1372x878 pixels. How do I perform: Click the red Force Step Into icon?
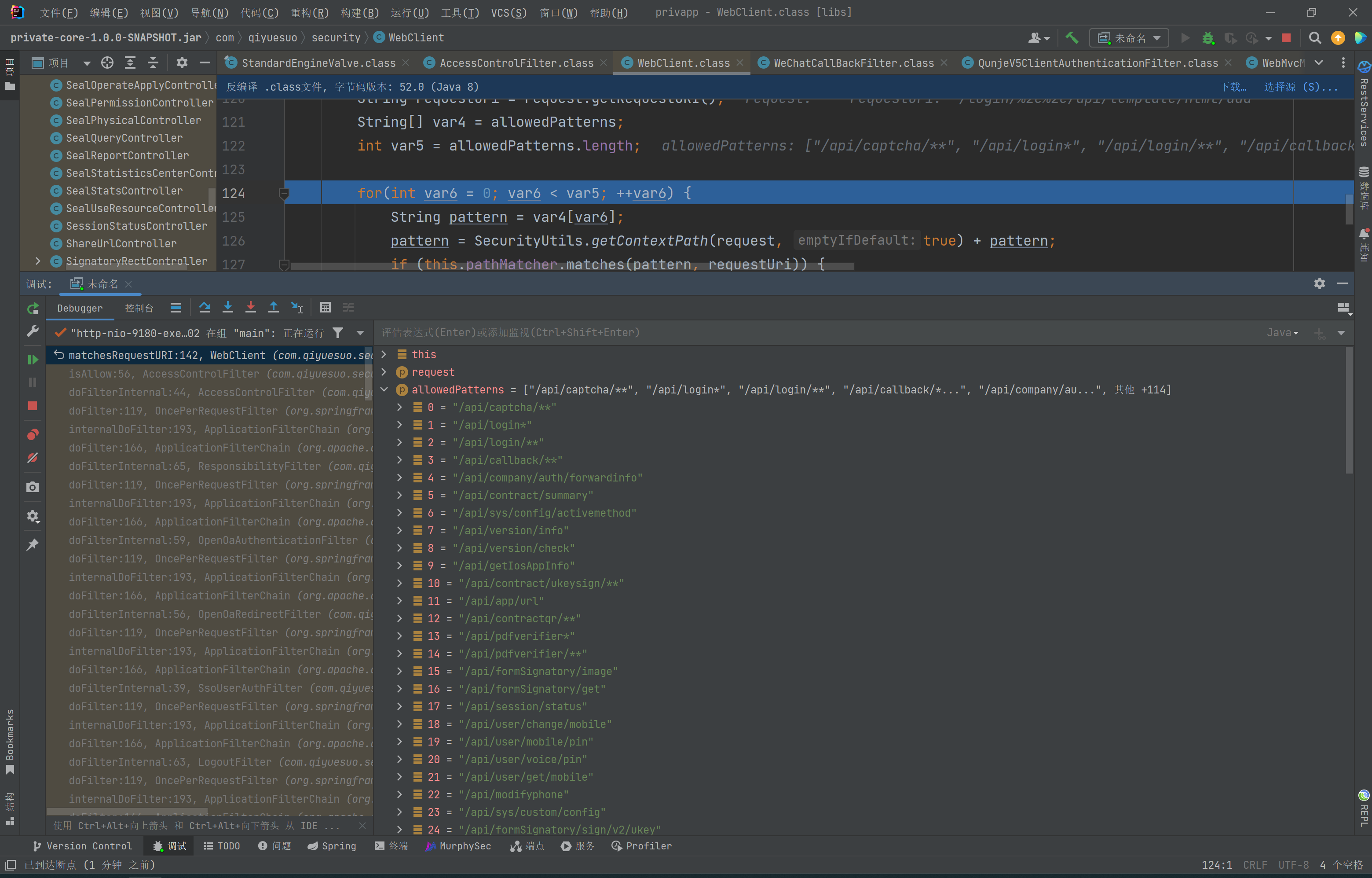point(250,308)
